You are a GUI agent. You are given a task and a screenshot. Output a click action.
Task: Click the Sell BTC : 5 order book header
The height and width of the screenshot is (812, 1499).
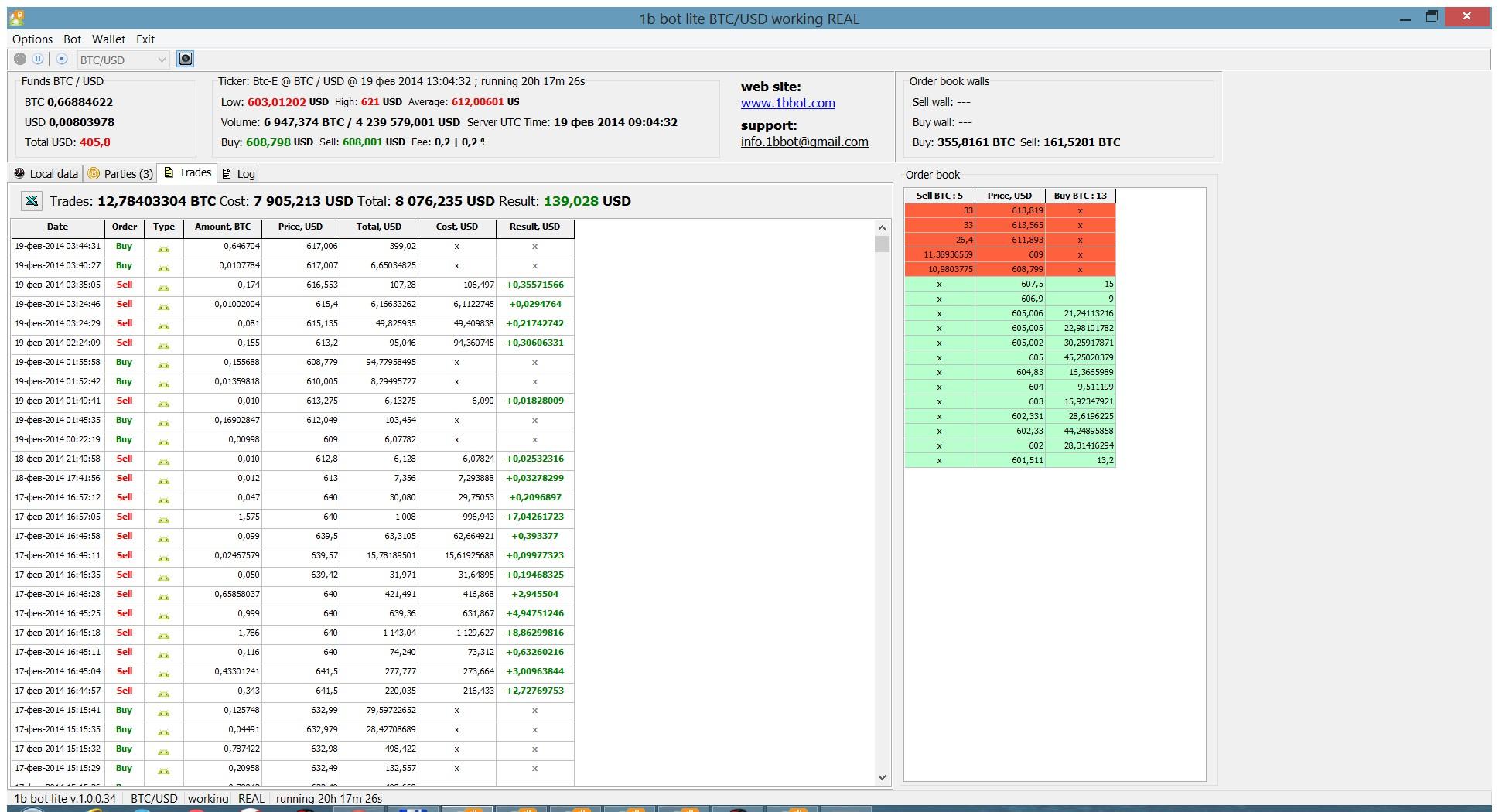[939, 196]
